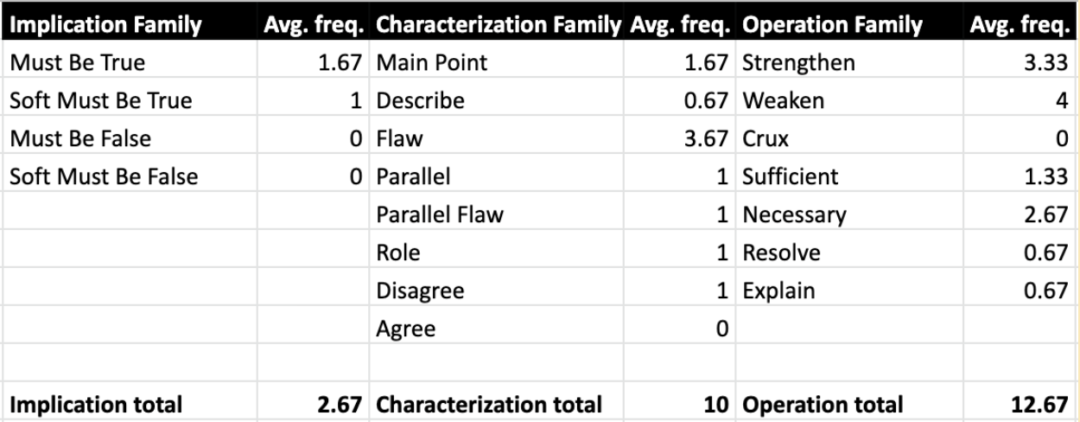Select the Agree cell
Viewport: 1080px width, 422px height.
coord(406,329)
